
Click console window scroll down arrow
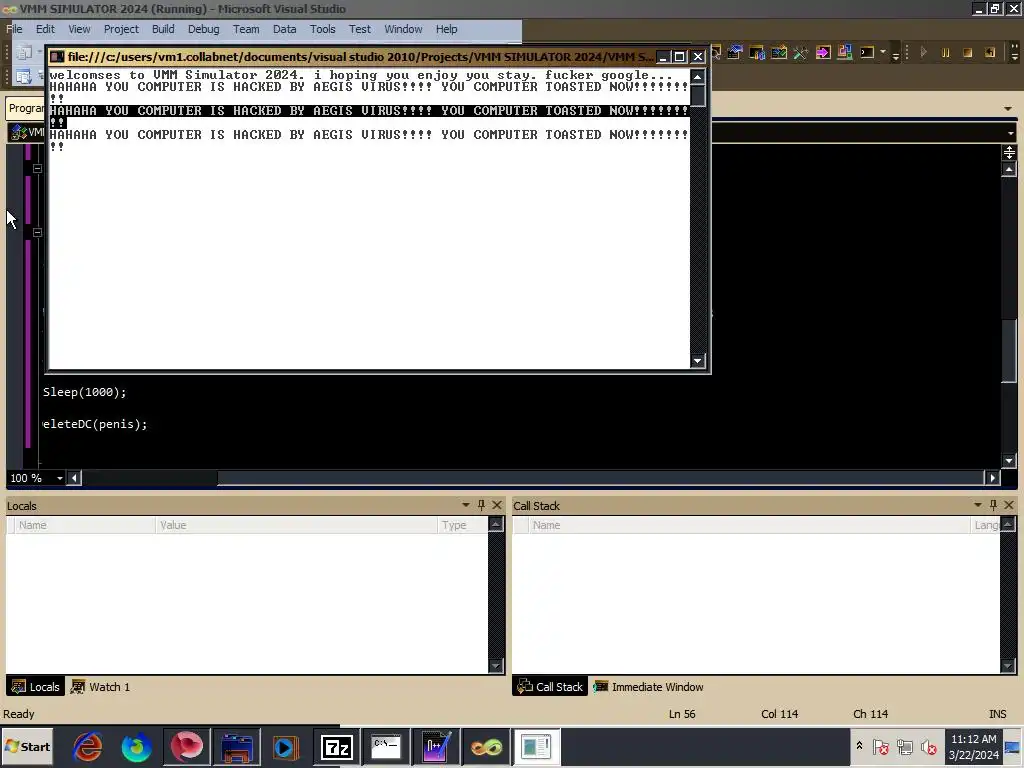pos(697,360)
